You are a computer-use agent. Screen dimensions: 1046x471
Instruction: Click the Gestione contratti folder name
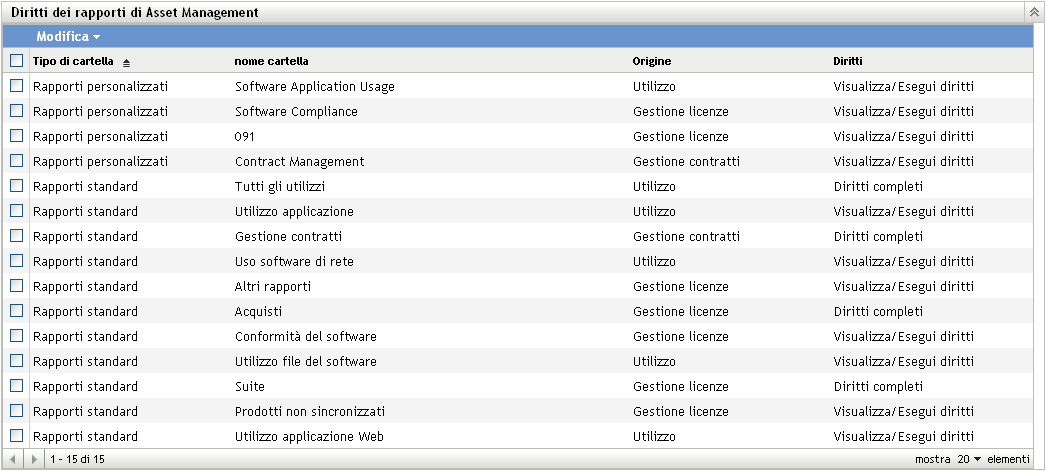288,236
